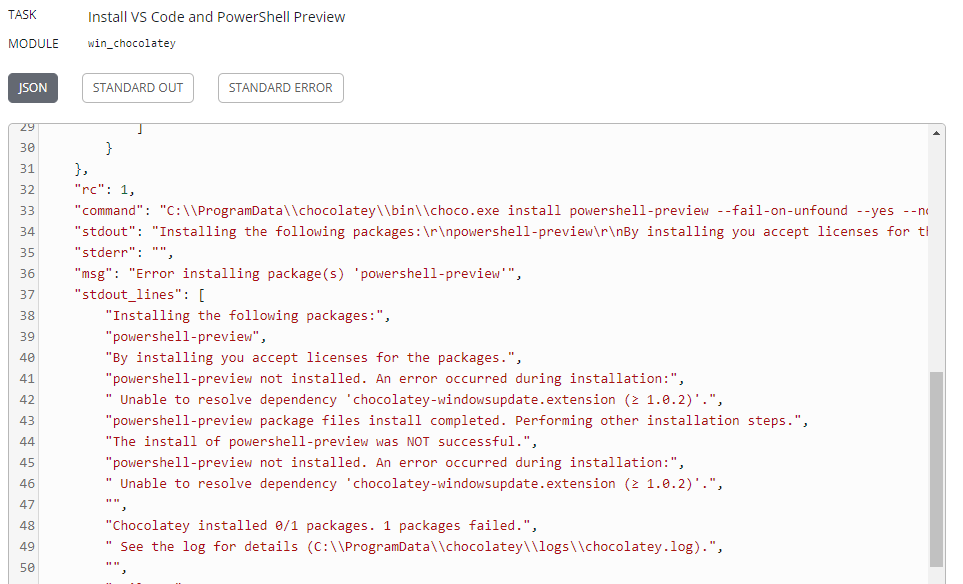
Task: Click the vertical scrollbar thumb
Action: (936, 469)
